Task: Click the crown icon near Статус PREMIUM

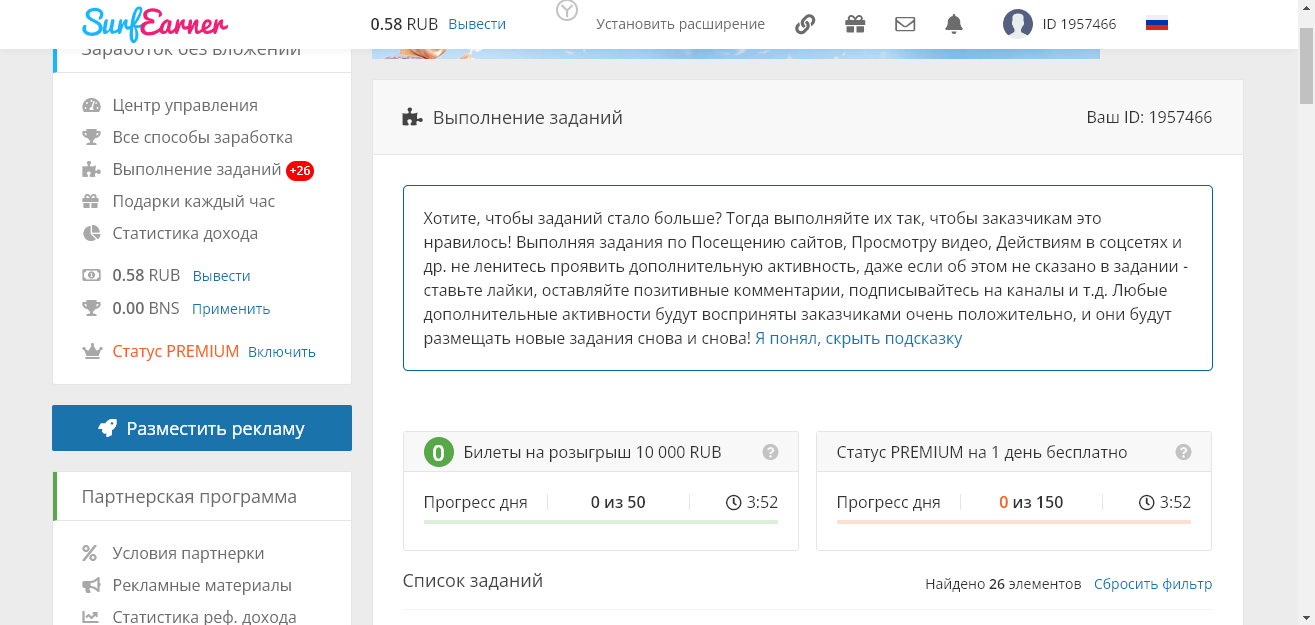Action: pos(92,352)
